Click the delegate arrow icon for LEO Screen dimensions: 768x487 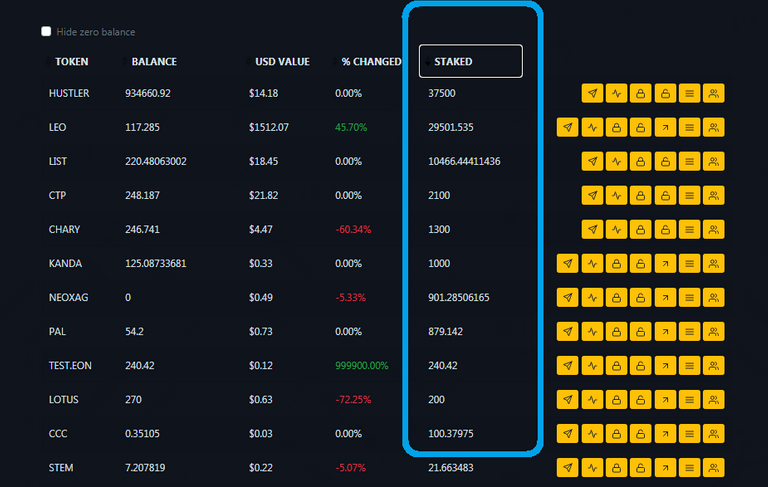pyautogui.click(x=665, y=127)
